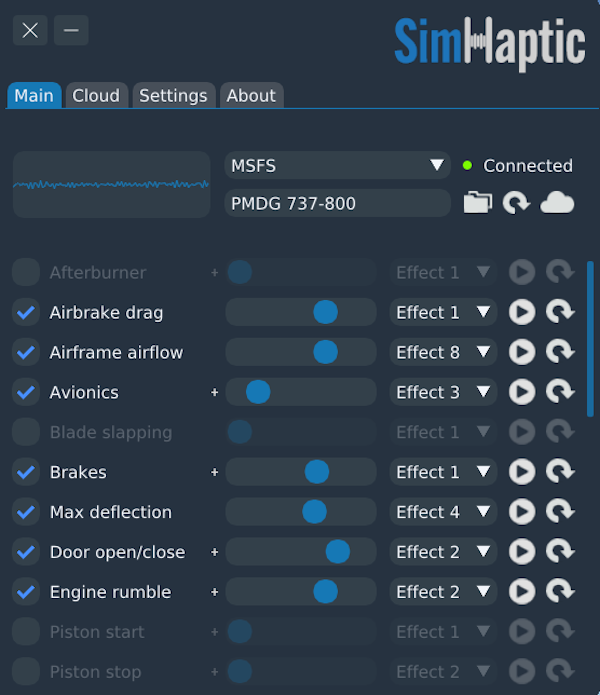Enable the Afterburner checkbox

point(26,272)
